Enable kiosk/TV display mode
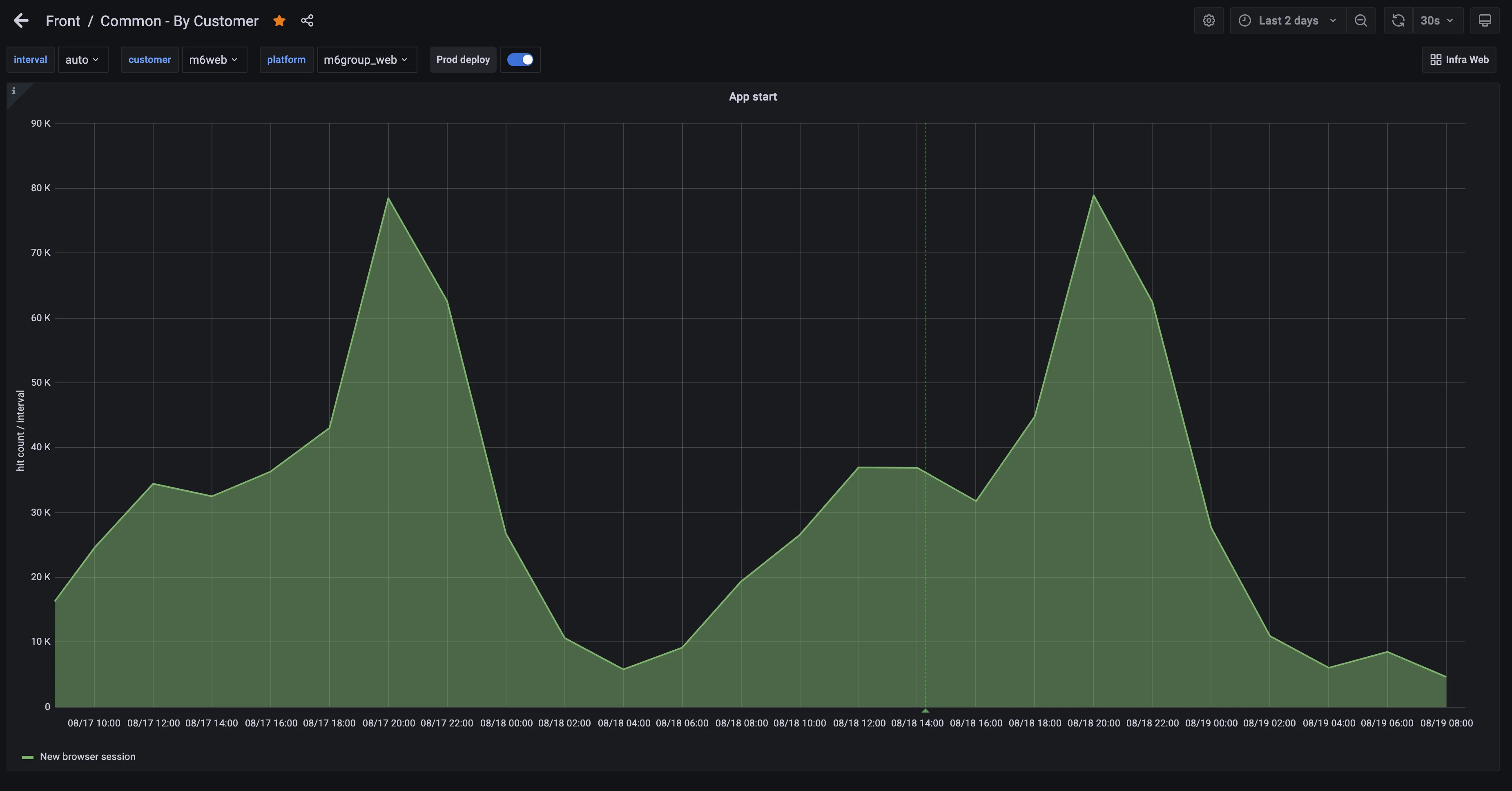The width and height of the screenshot is (1512, 791). (x=1485, y=20)
